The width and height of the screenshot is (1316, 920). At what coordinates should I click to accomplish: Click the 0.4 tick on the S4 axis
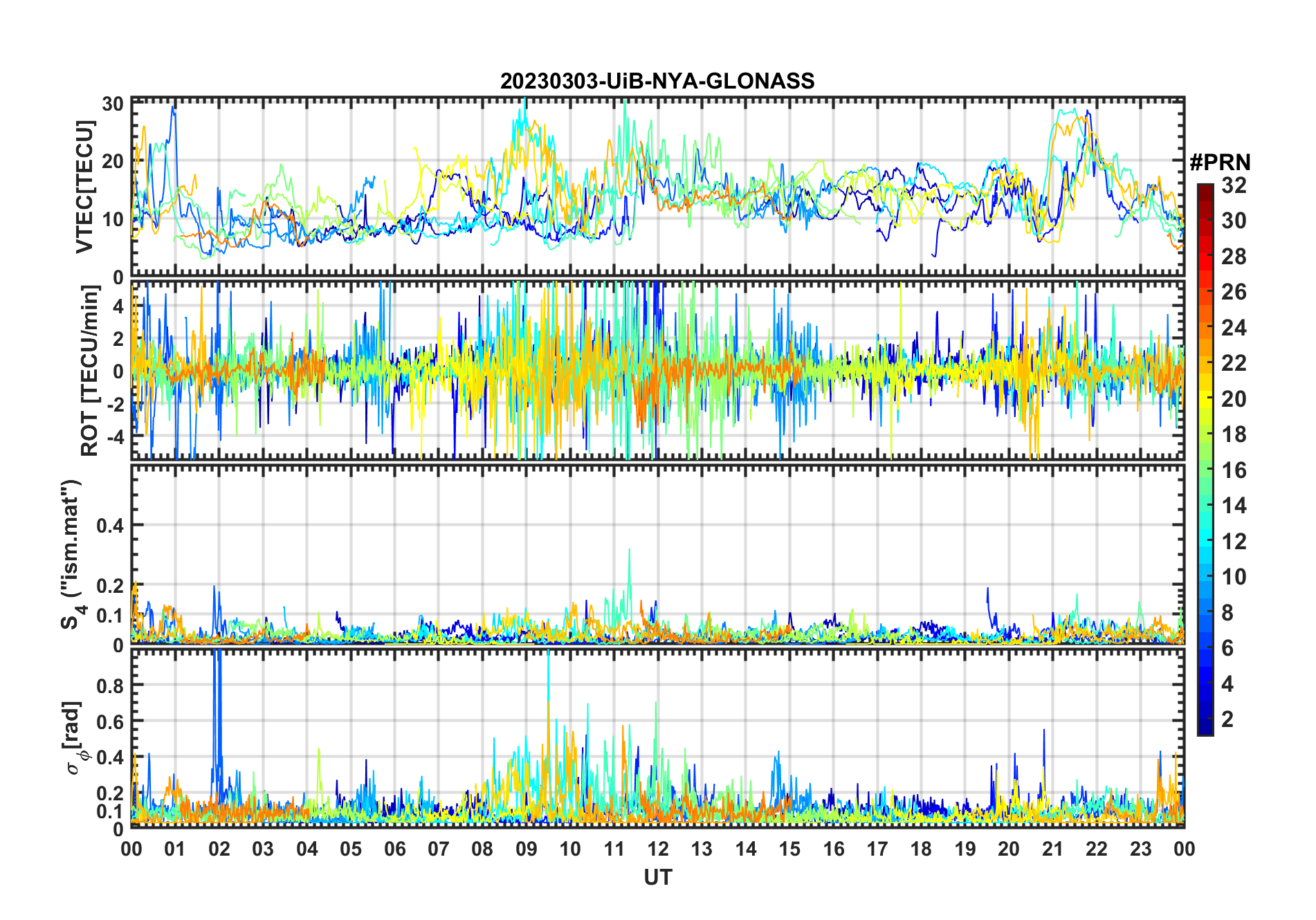[110, 525]
